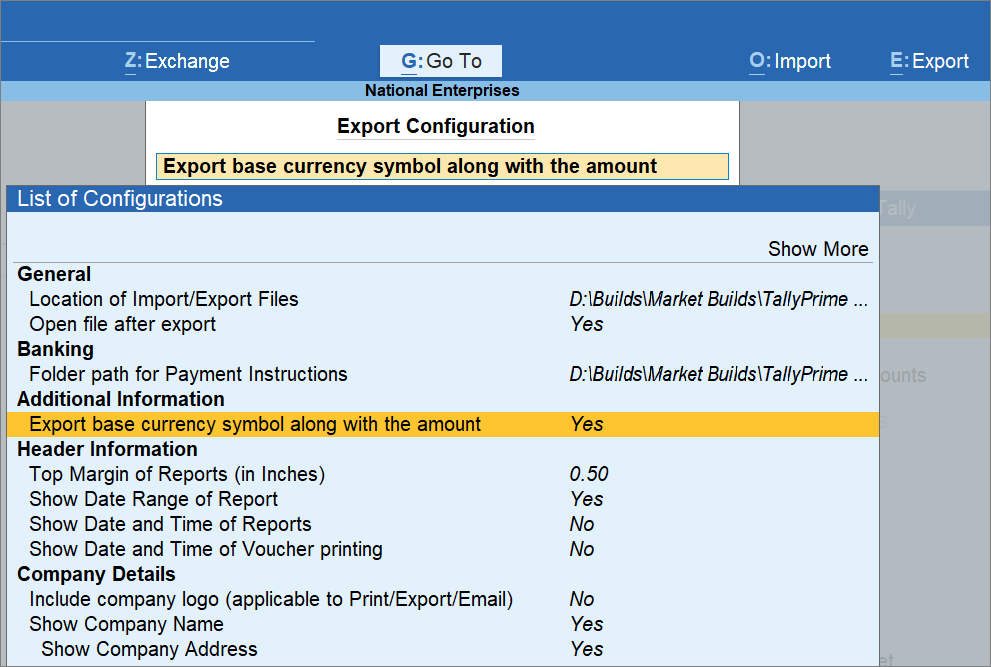Click Yes value for Show Company Name
This screenshot has height=667, width=991.
(x=587, y=624)
